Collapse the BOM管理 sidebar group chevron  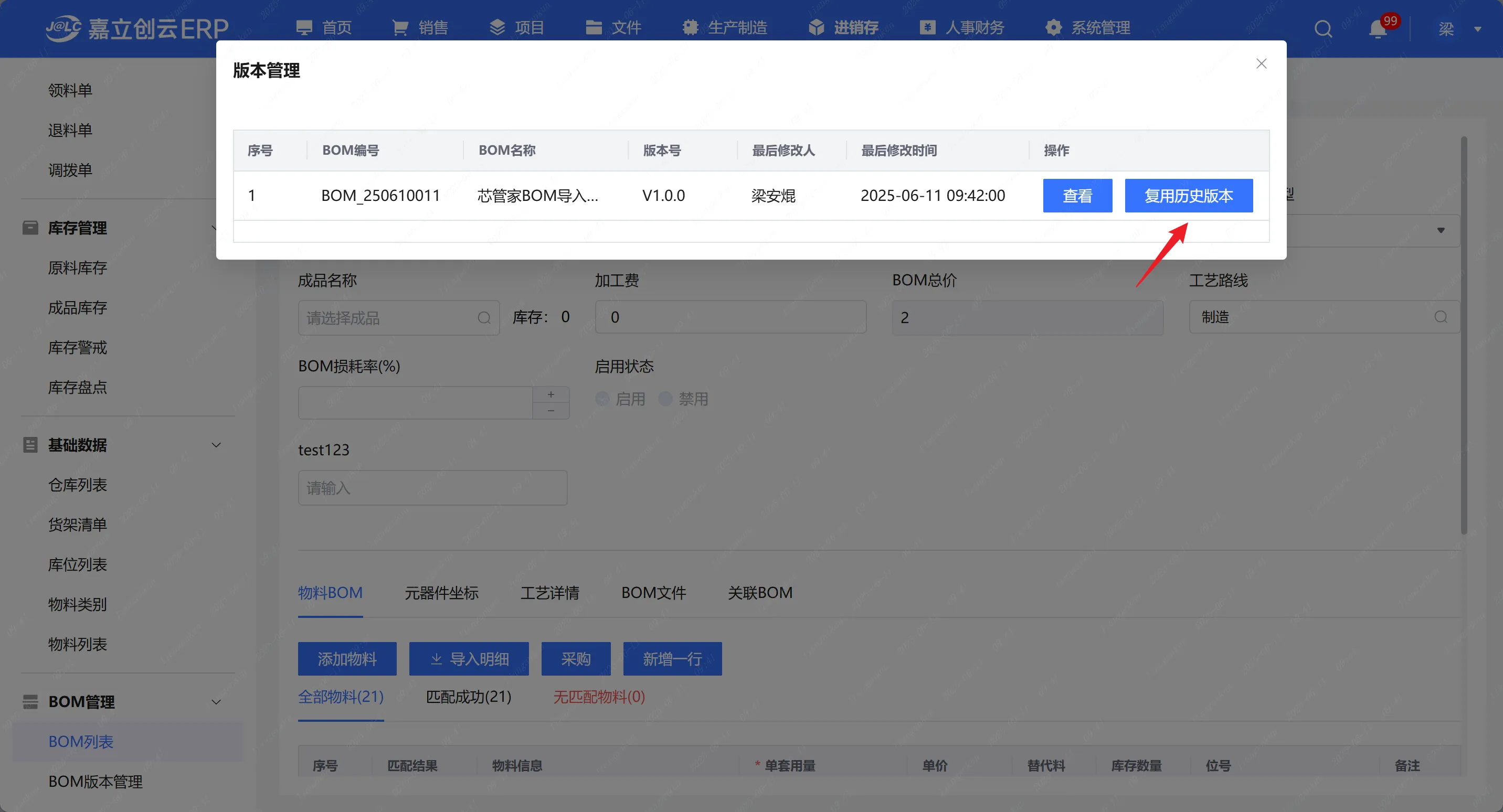pos(216,702)
